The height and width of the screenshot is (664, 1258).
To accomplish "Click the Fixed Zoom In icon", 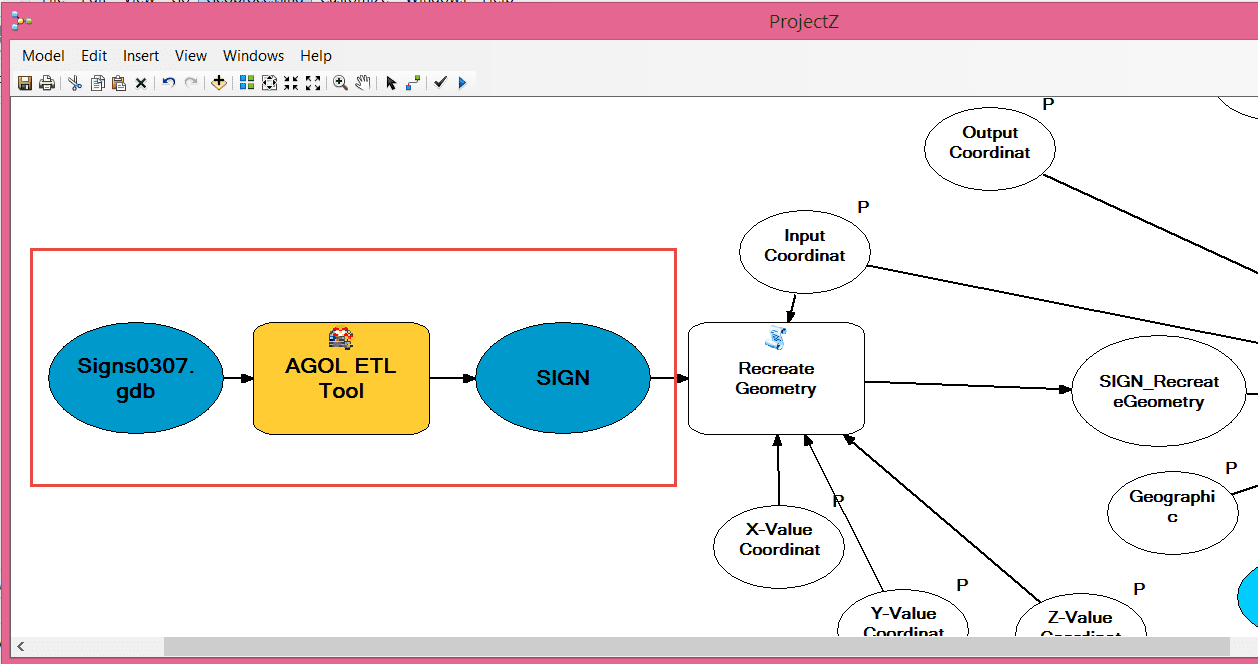I will (x=291, y=83).
